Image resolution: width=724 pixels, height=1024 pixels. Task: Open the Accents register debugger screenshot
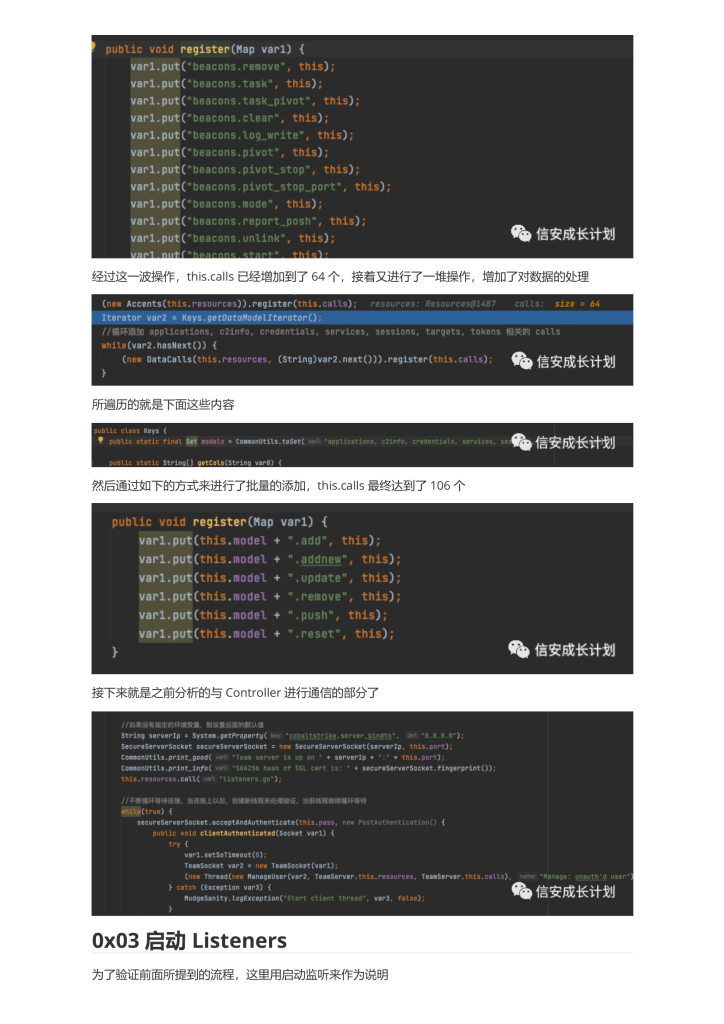tap(362, 340)
